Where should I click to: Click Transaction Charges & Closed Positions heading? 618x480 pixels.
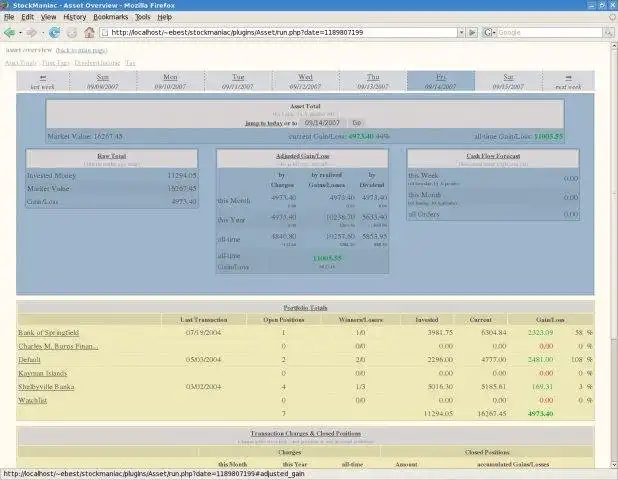pyautogui.click(x=305, y=433)
